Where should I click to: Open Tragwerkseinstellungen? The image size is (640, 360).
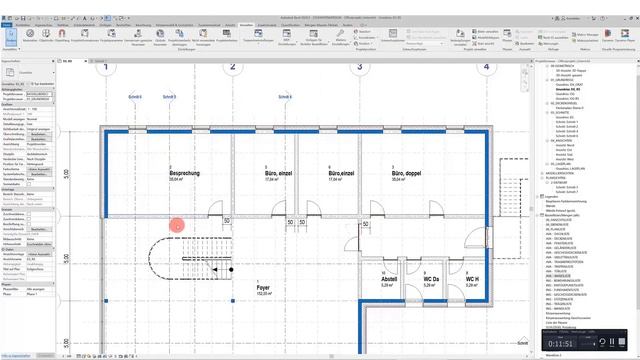point(258,36)
